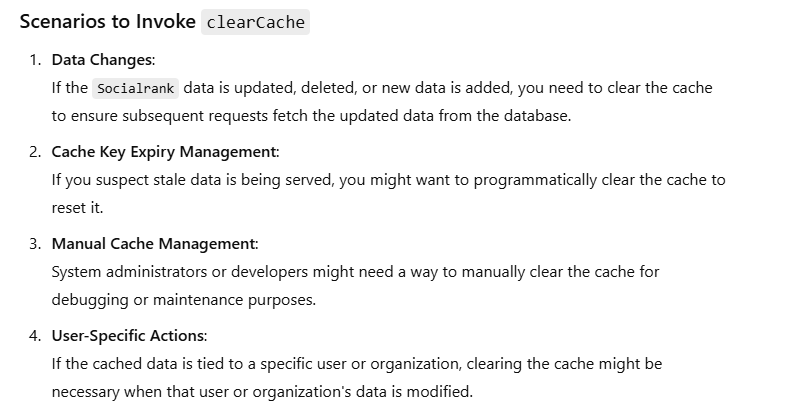Click the "Manual Cache Management" title
785x415 pixels.
[x=154, y=244]
